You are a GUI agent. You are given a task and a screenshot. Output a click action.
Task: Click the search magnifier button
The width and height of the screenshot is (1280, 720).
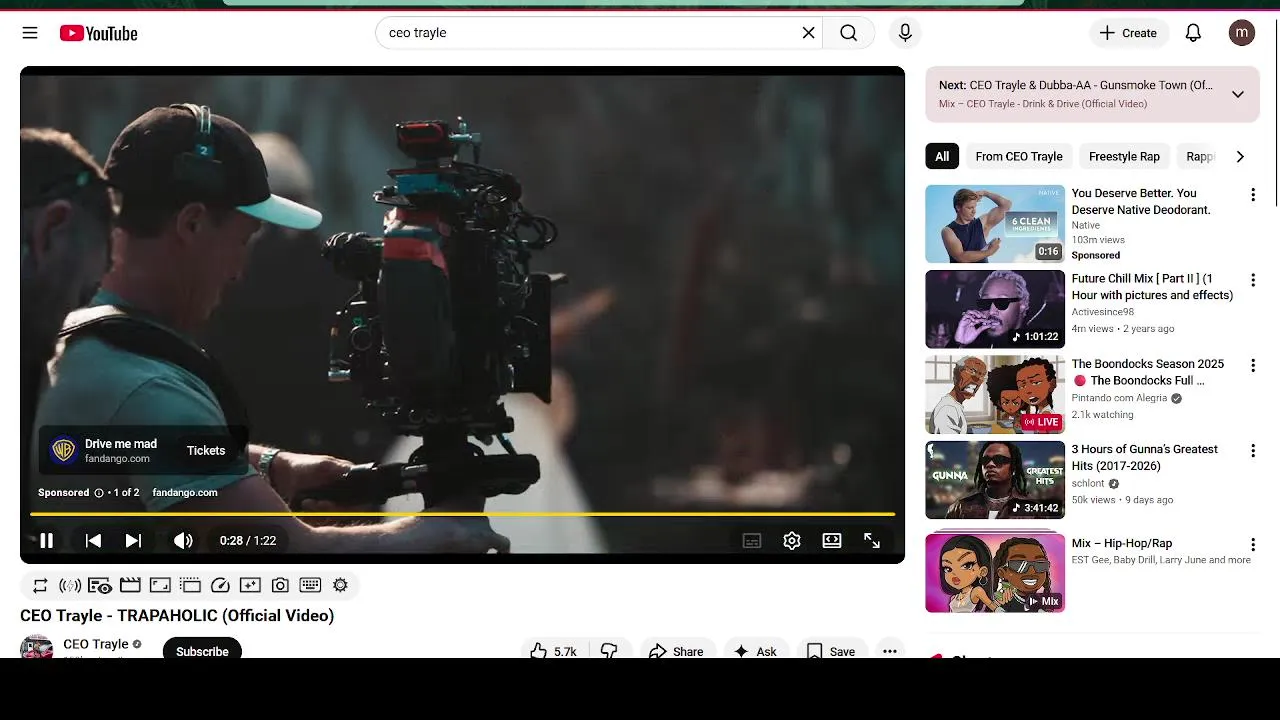(848, 33)
